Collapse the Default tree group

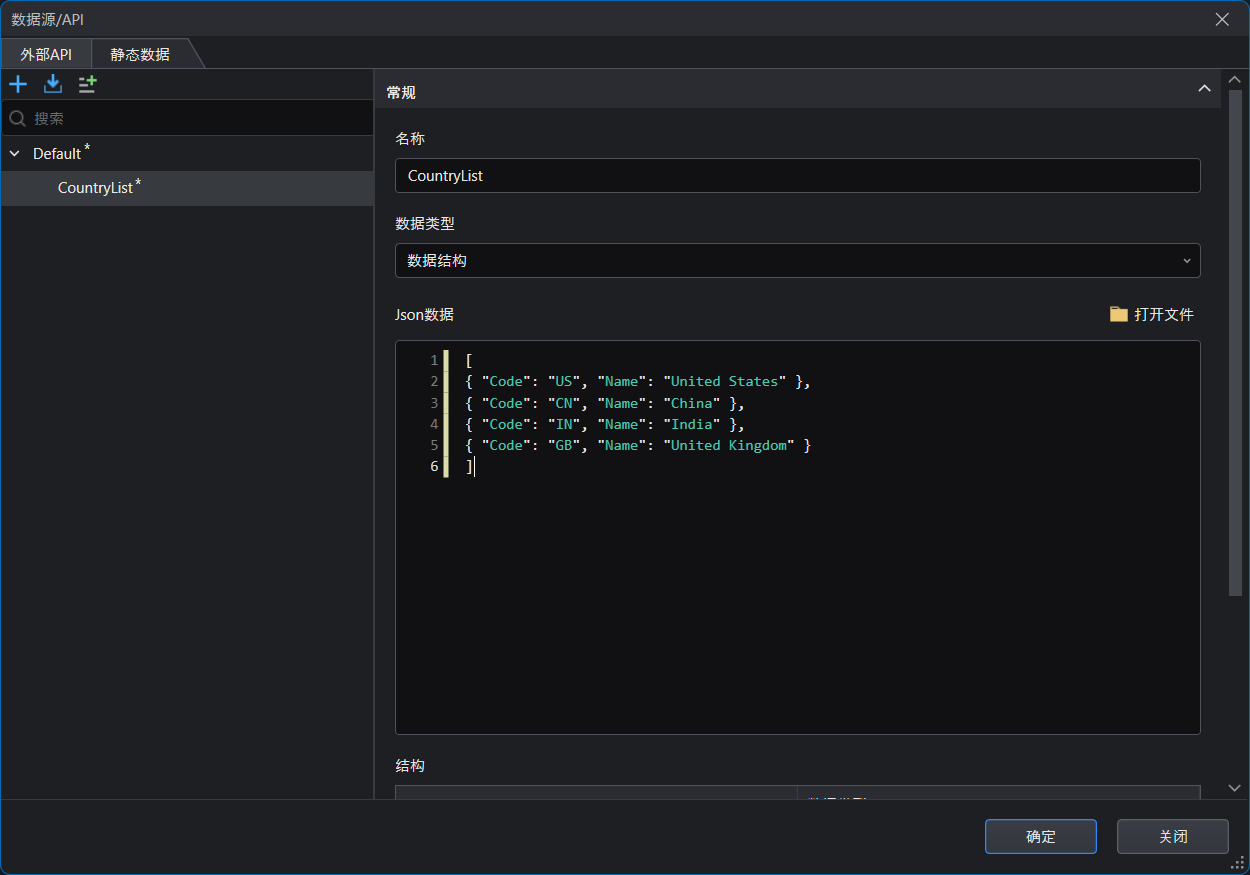coord(15,154)
